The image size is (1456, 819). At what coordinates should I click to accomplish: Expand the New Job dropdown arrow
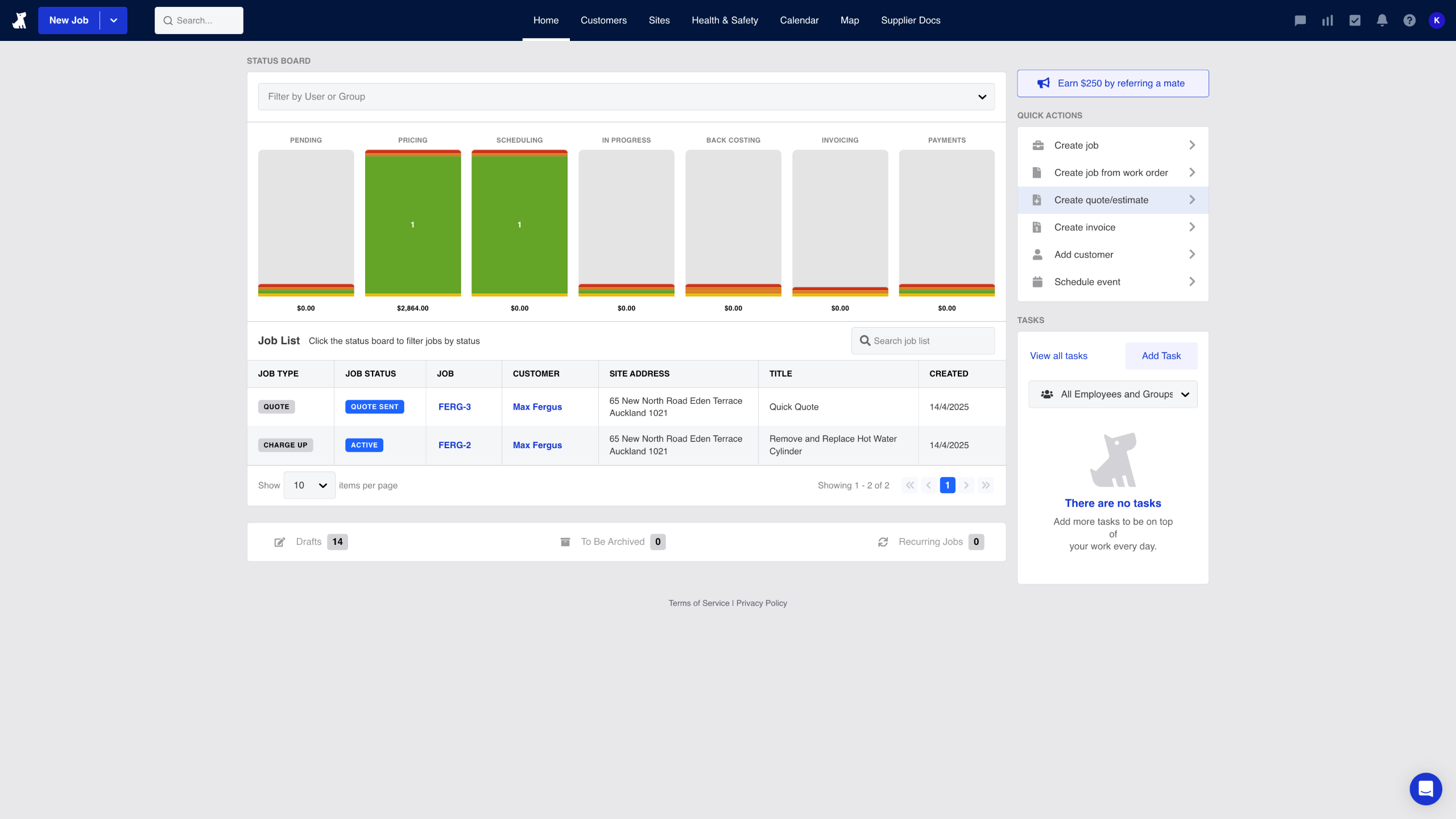114,20
